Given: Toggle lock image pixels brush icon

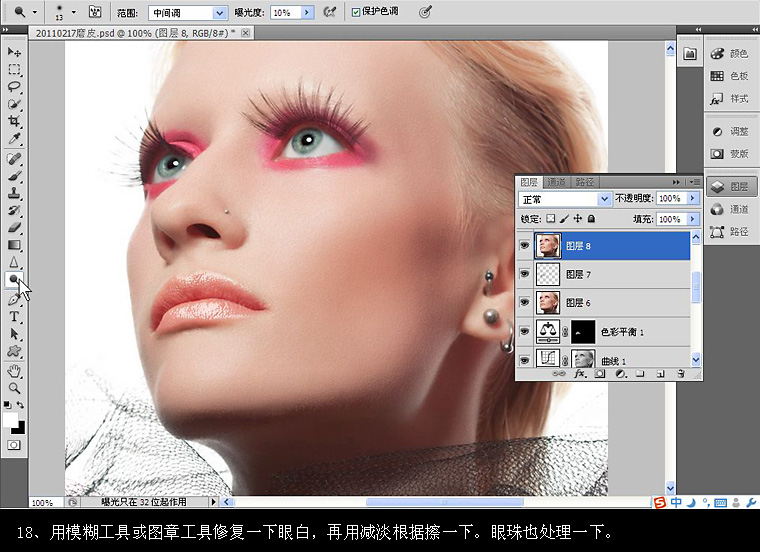Looking at the screenshot, I should [x=564, y=219].
